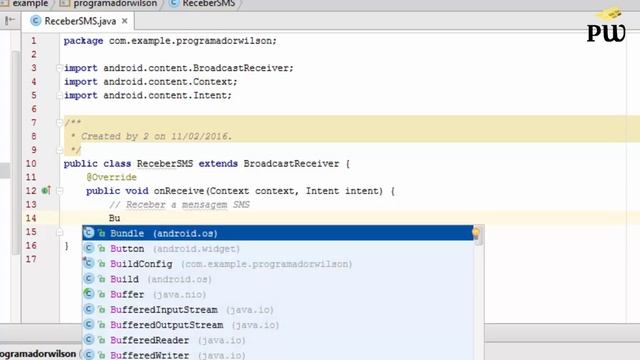Image resolution: width=640 pixels, height=360 pixels.
Task: Click the class file icon in ReceberSMS.java tab
Action: click(x=36, y=21)
